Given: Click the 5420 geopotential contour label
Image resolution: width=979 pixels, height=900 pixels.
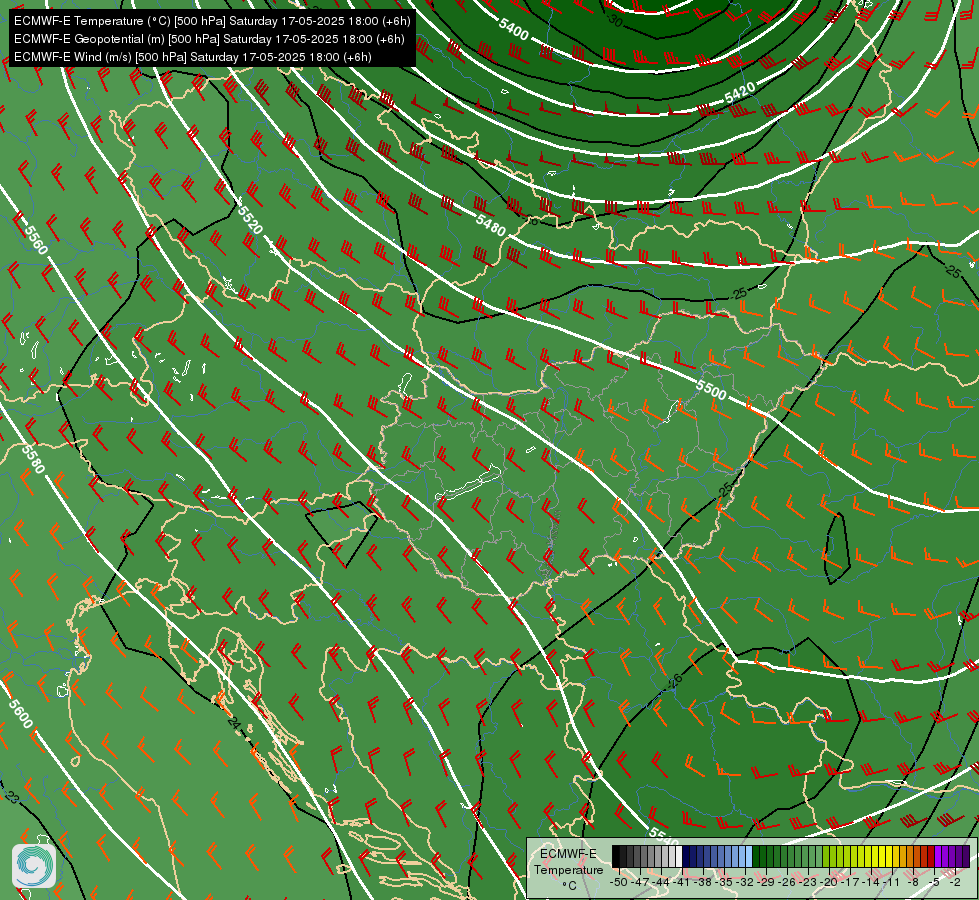Looking at the screenshot, I should tap(740, 92).
